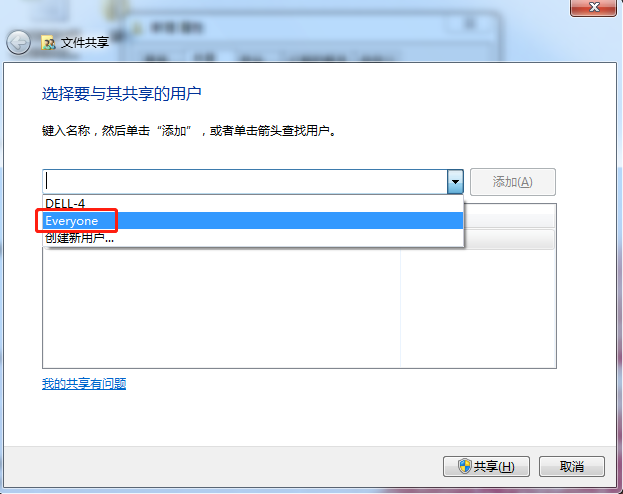Focus the user name text field
623x494 pixels.
coord(245,182)
